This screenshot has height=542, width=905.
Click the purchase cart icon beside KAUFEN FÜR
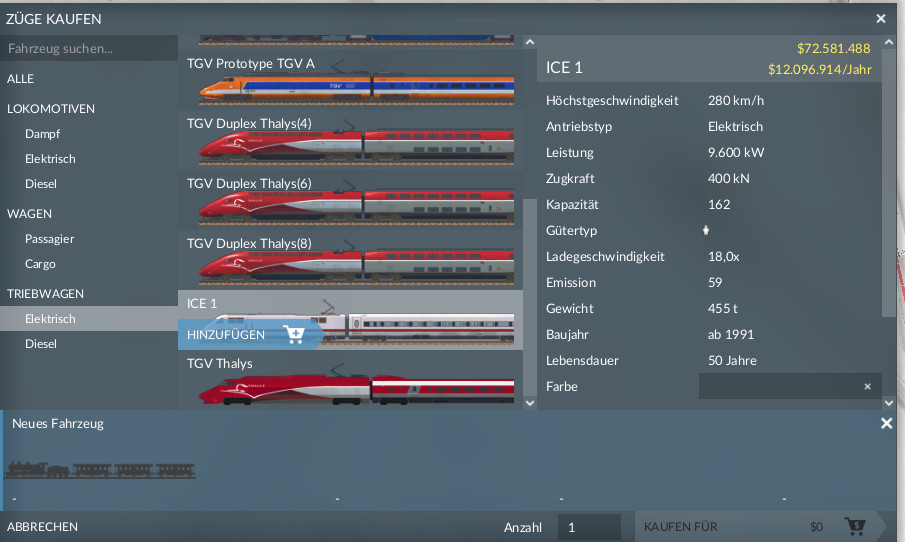point(855,526)
